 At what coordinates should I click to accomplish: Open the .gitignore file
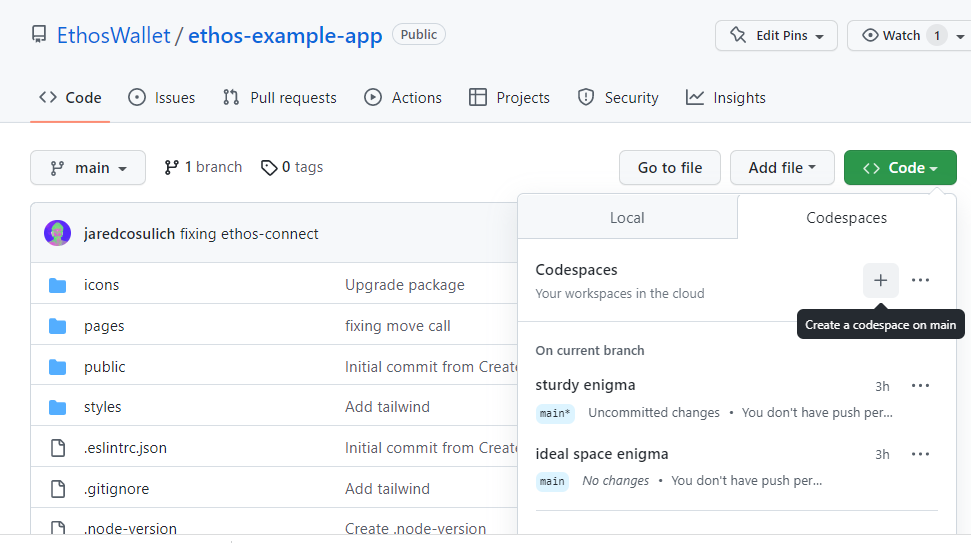click(116, 489)
